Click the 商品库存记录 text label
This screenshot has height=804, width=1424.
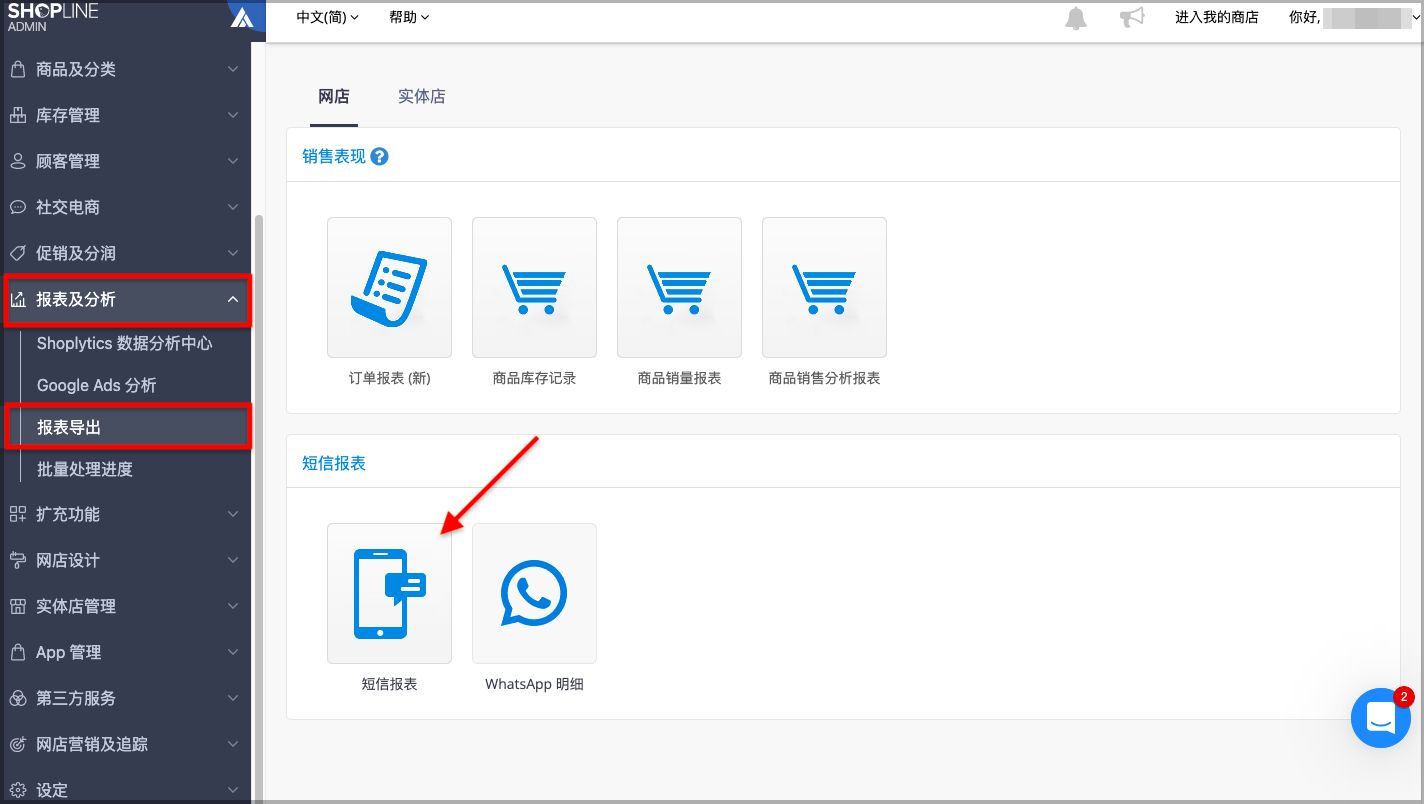point(534,378)
